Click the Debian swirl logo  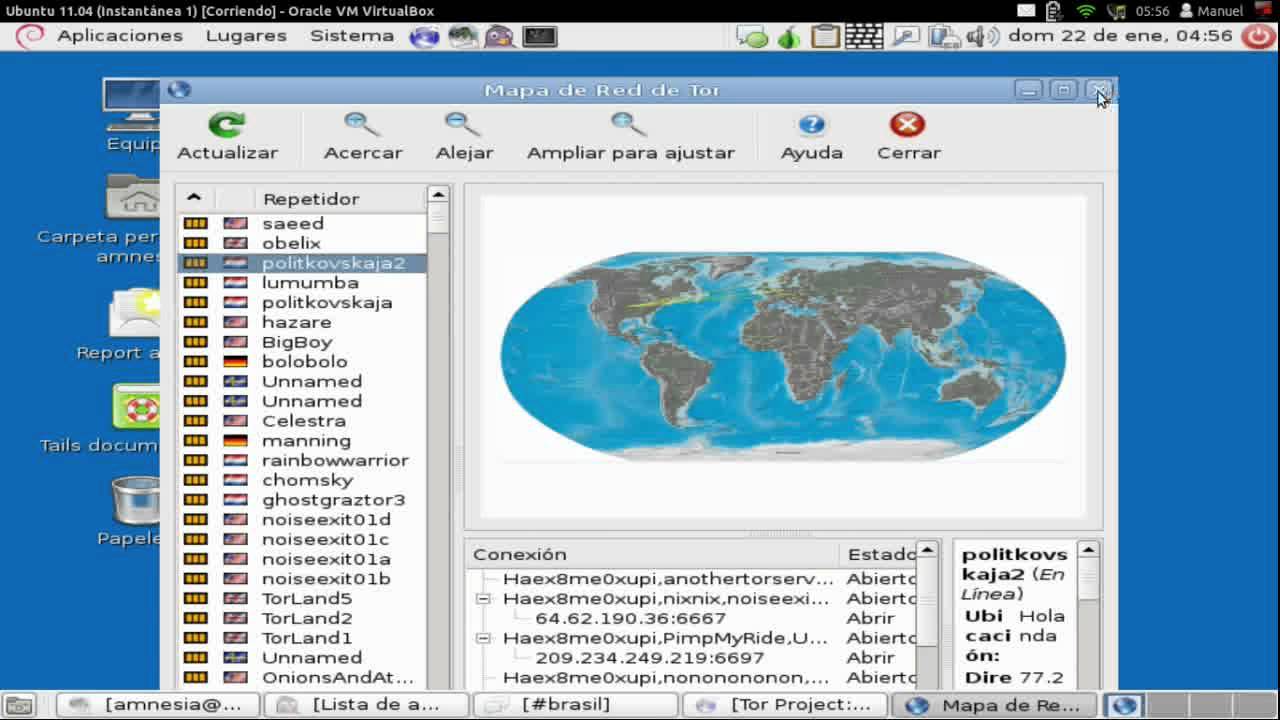point(30,36)
